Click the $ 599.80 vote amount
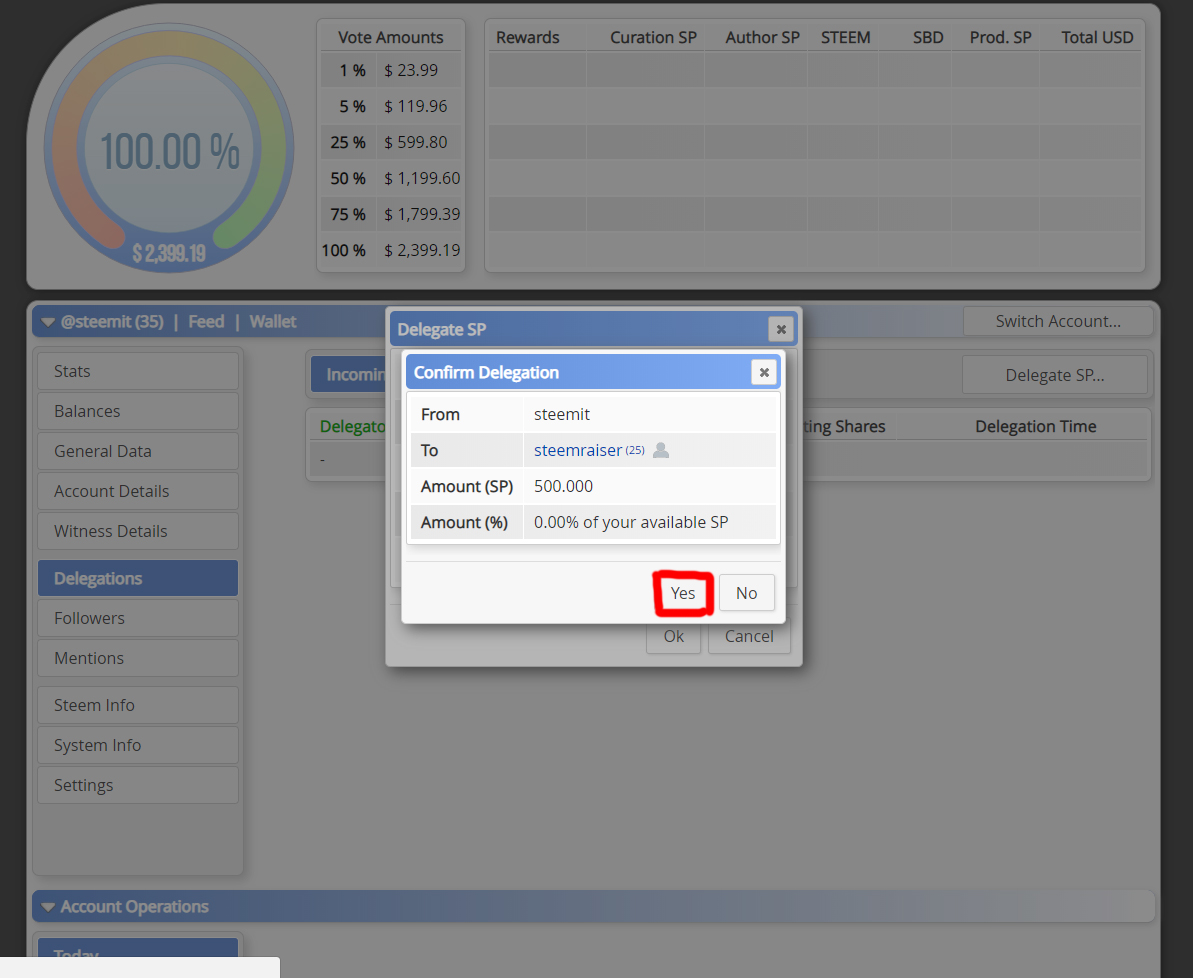Image resolution: width=1193 pixels, height=978 pixels. (x=415, y=142)
